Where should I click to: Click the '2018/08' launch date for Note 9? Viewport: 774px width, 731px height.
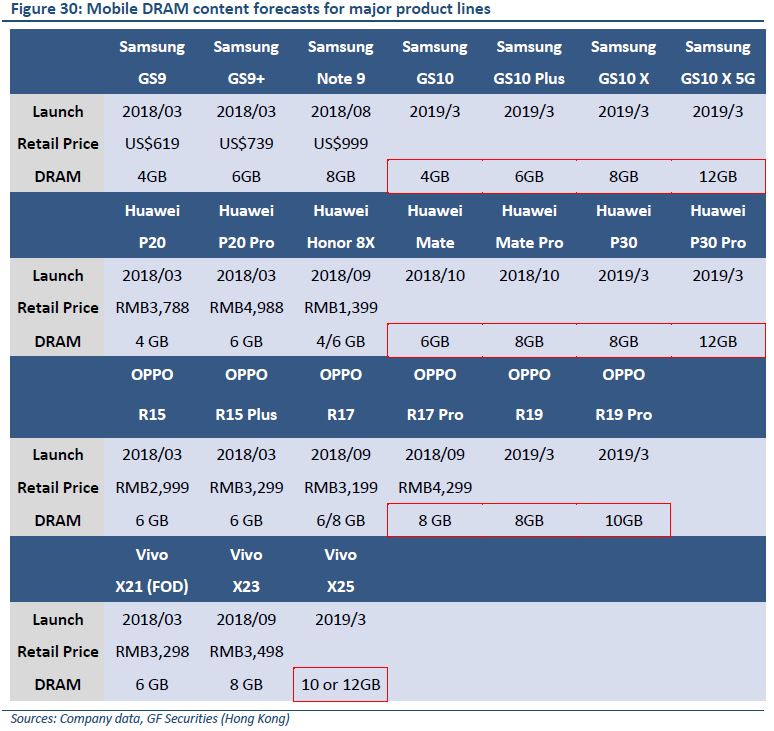click(x=341, y=112)
